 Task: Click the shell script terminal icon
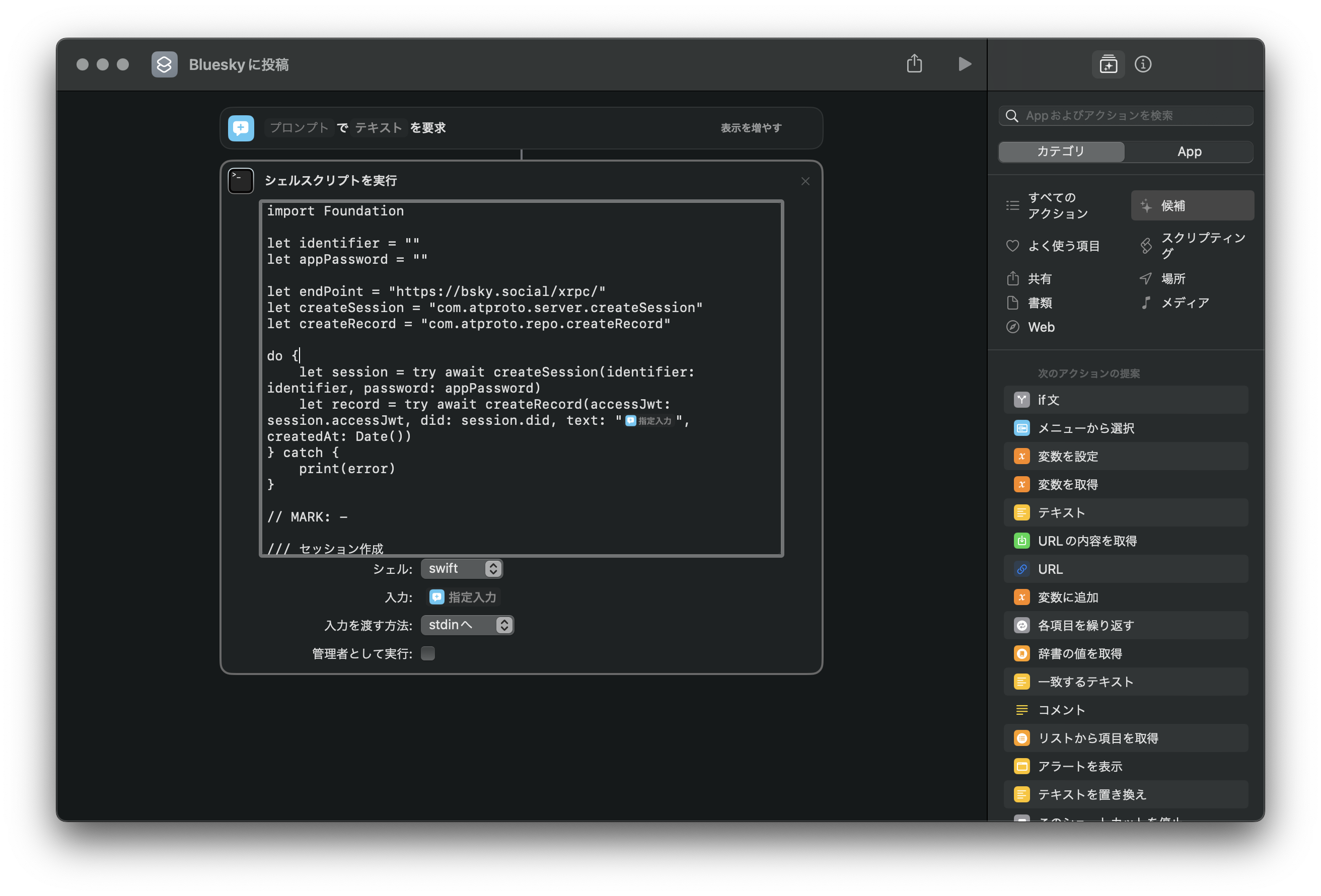241,181
